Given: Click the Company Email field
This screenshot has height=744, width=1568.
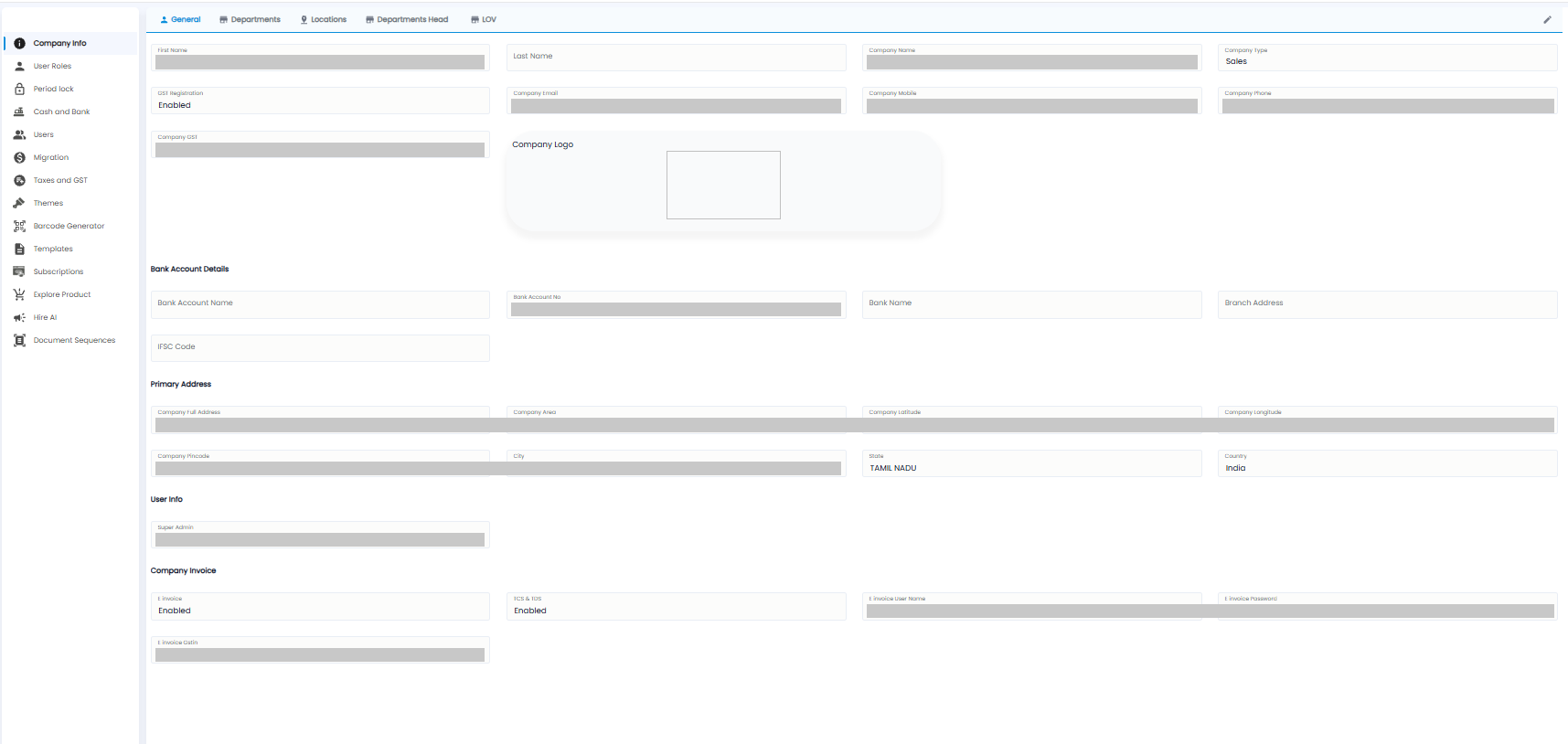Looking at the screenshot, I should point(676,101).
